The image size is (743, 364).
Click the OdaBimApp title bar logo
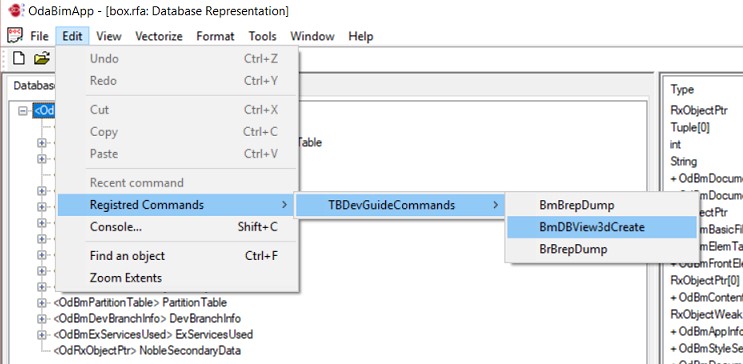tap(16, 10)
